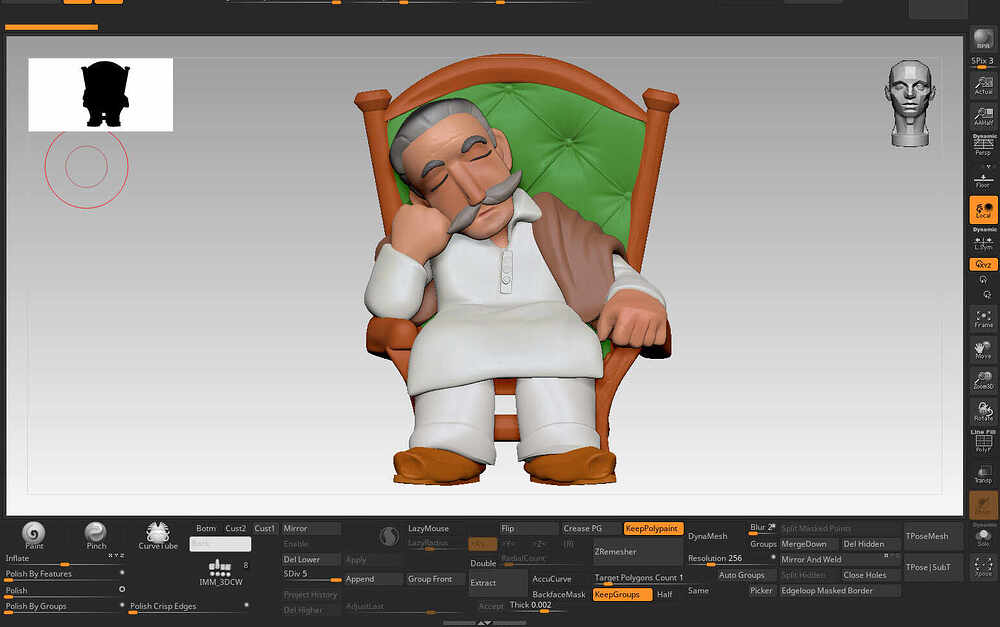Switch to Botm custom tab

pyautogui.click(x=206, y=528)
